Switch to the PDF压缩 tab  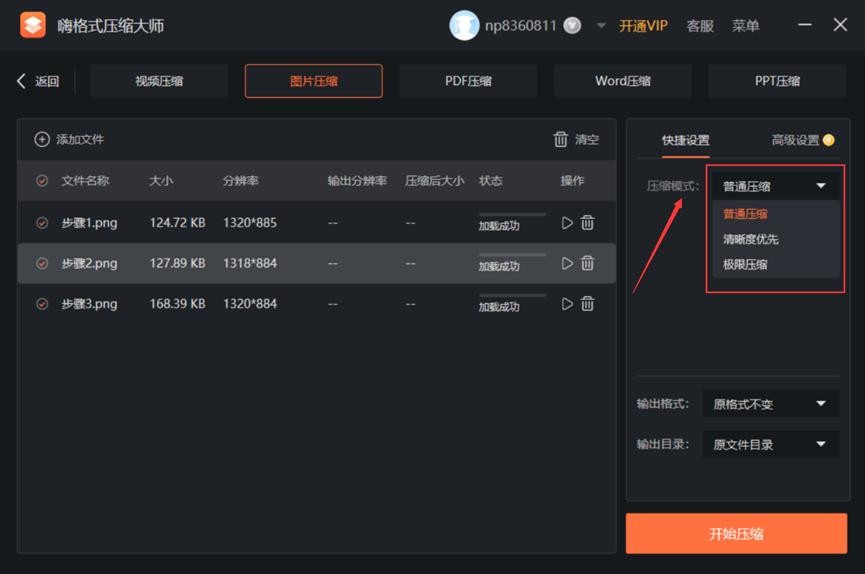pos(468,81)
